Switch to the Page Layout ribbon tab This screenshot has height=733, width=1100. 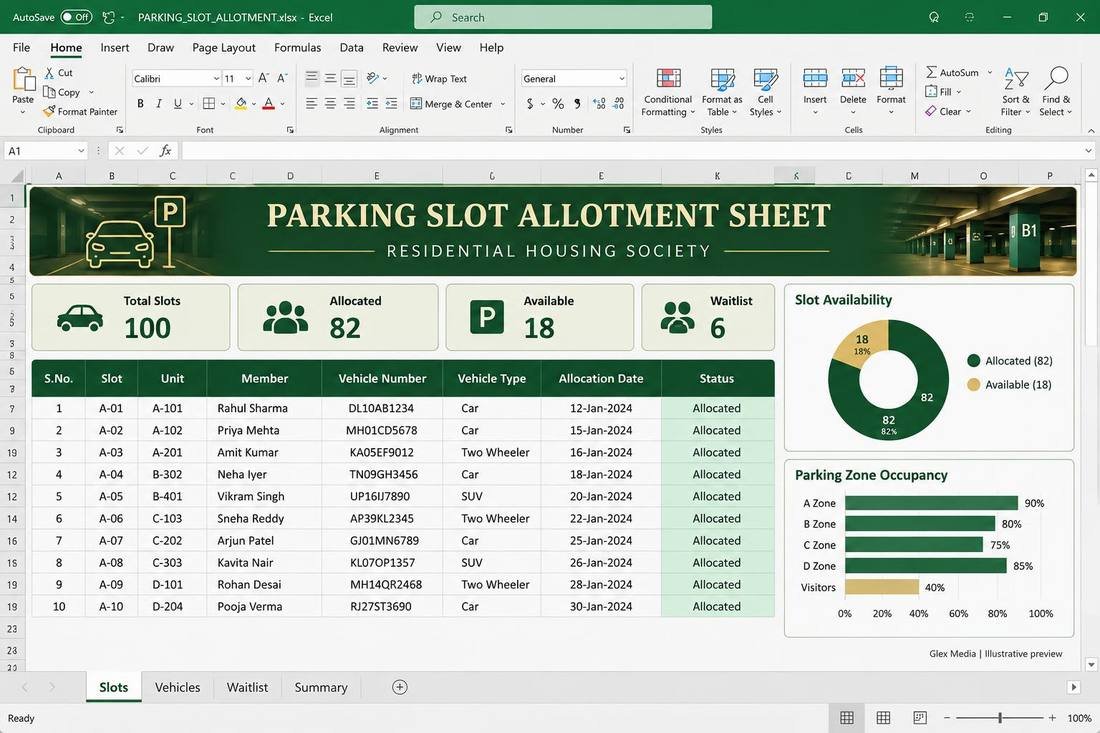(x=224, y=47)
